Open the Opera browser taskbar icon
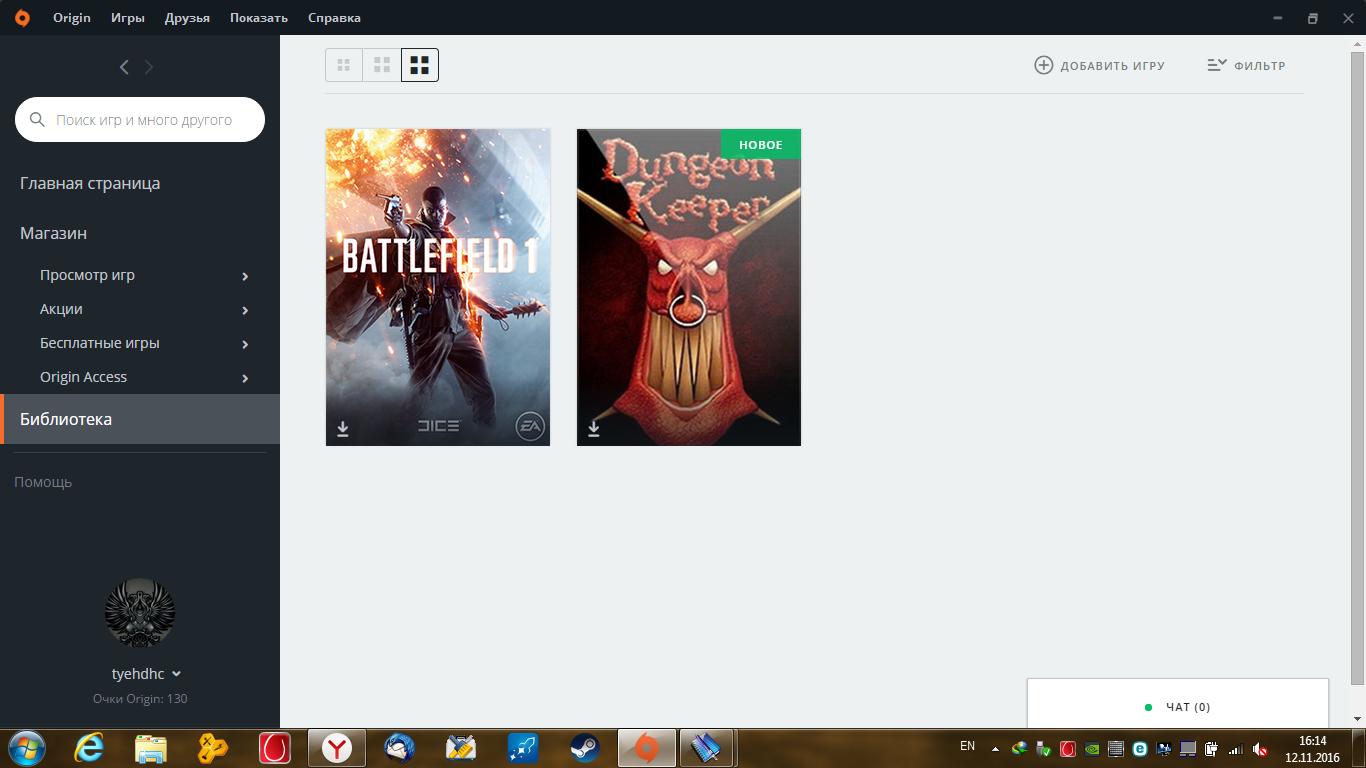The image size is (1366, 768). [x=275, y=748]
